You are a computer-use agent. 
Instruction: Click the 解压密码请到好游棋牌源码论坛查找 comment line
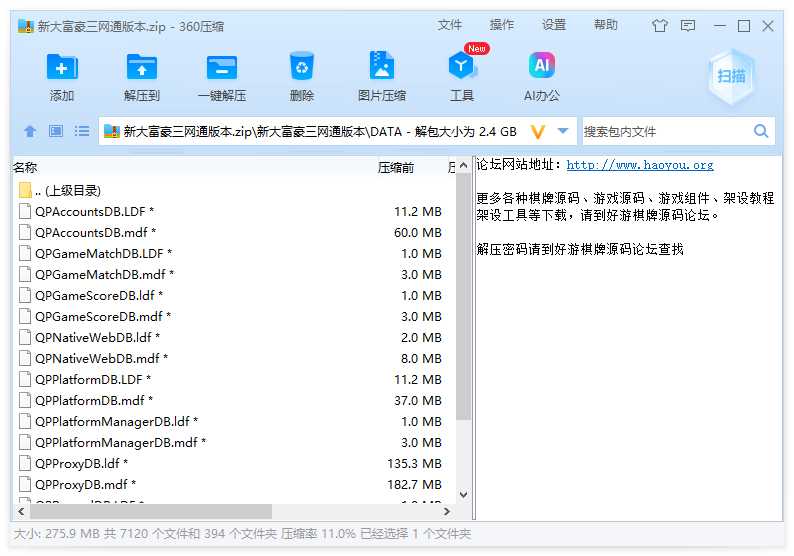[580, 249]
